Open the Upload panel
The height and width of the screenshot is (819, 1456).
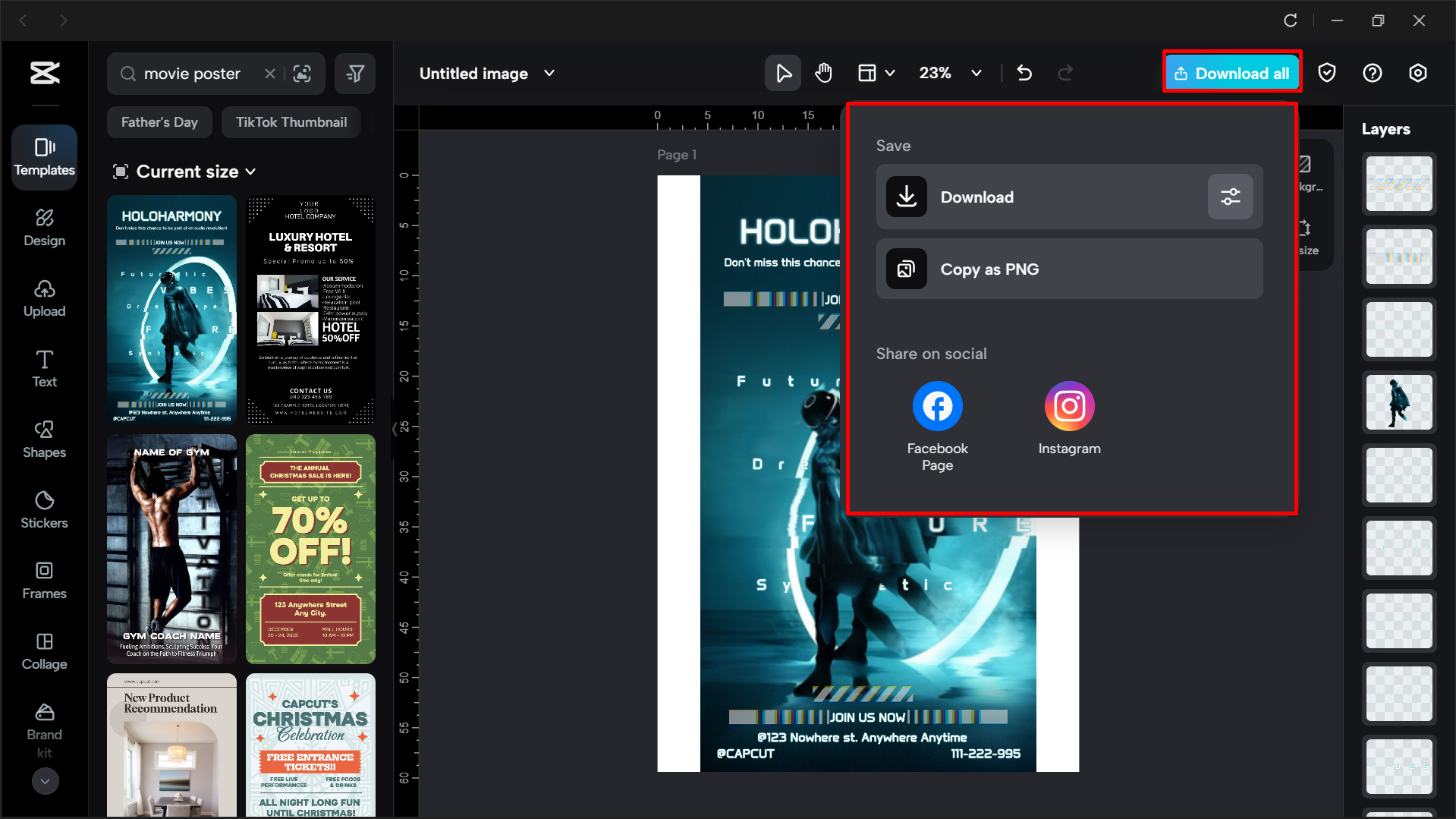44,298
